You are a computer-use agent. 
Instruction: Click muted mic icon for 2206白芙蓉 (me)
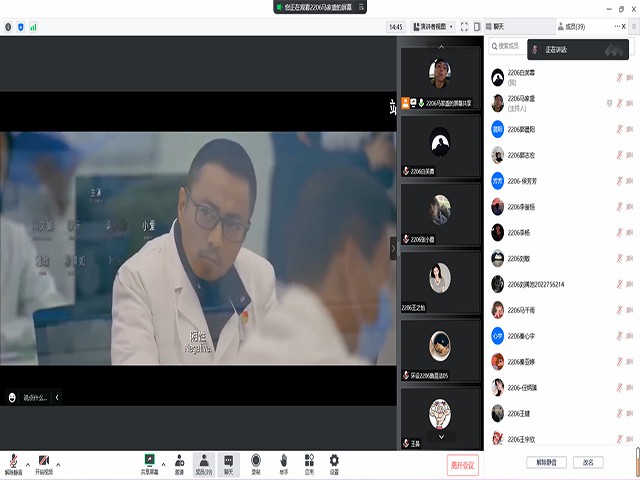pyautogui.click(x=620, y=78)
